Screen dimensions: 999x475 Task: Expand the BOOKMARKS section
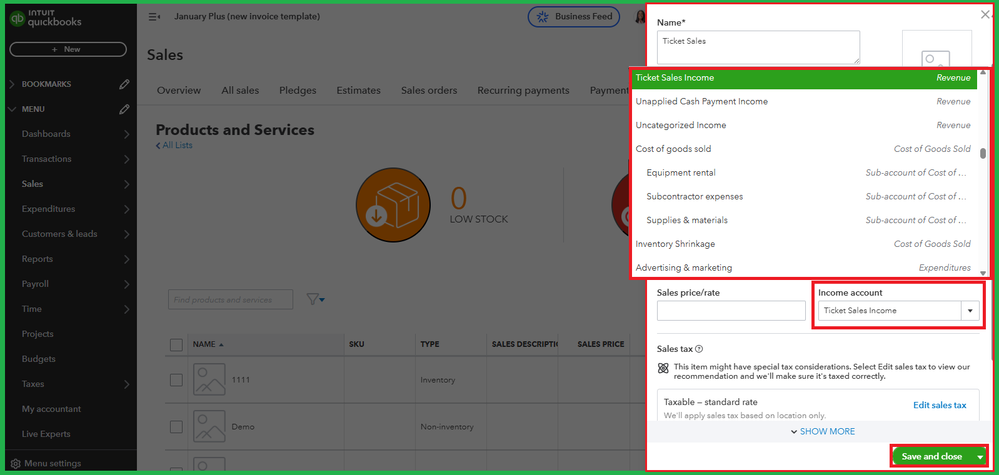[13, 84]
